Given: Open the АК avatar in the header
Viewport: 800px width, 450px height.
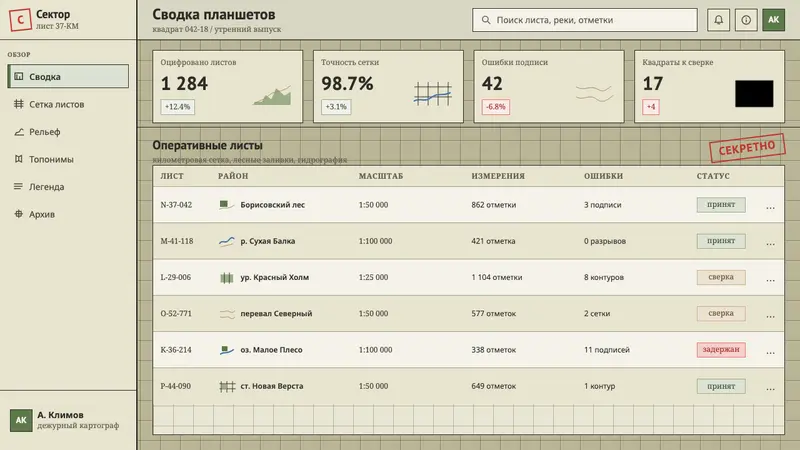Looking at the screenshot, I should click(x=773, y=20).
